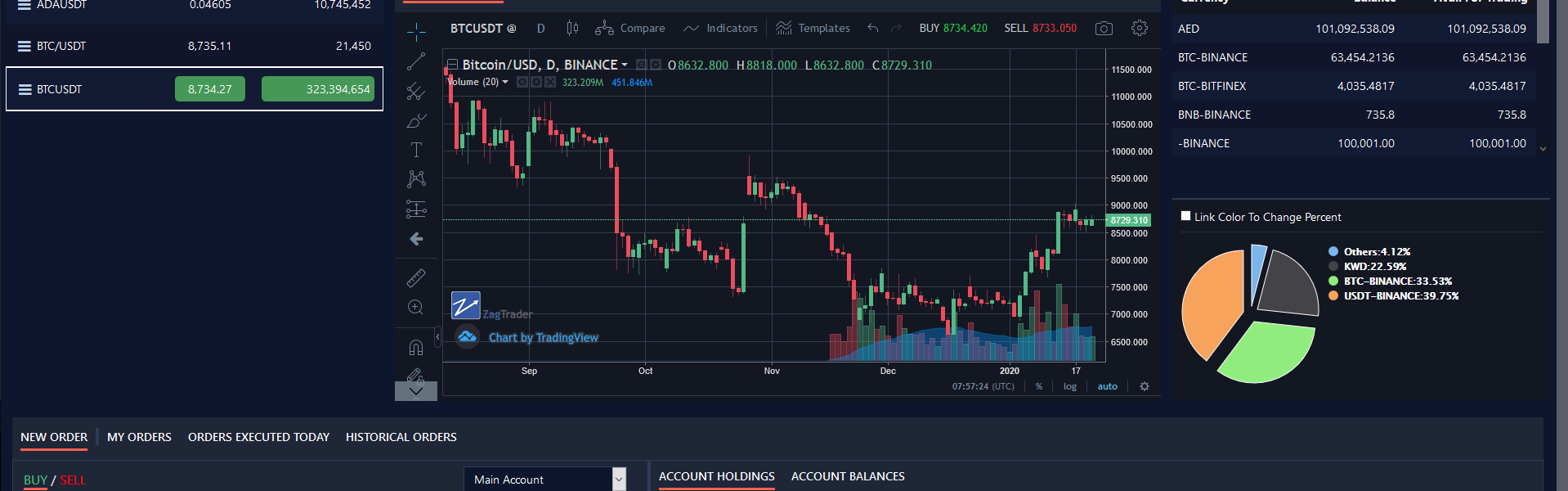The width and height of the screenshot is (1568, 491).
Task: Toggle magnet mode on chart
Action: (x=416, y=347)
